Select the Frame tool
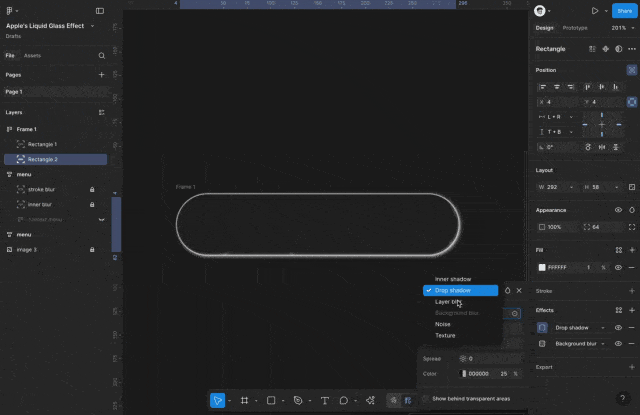640x415 pixels. [x=244, y=400]
